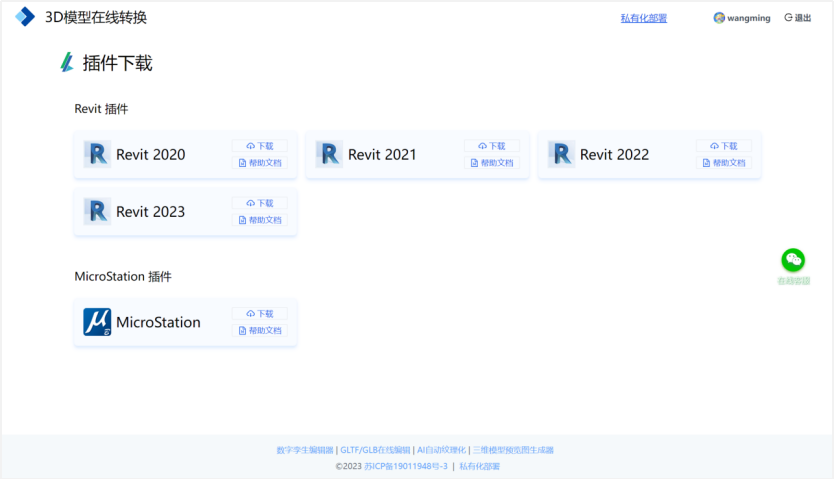
Task: Download the Revit 2023 plugin
Action: point(260,203)
